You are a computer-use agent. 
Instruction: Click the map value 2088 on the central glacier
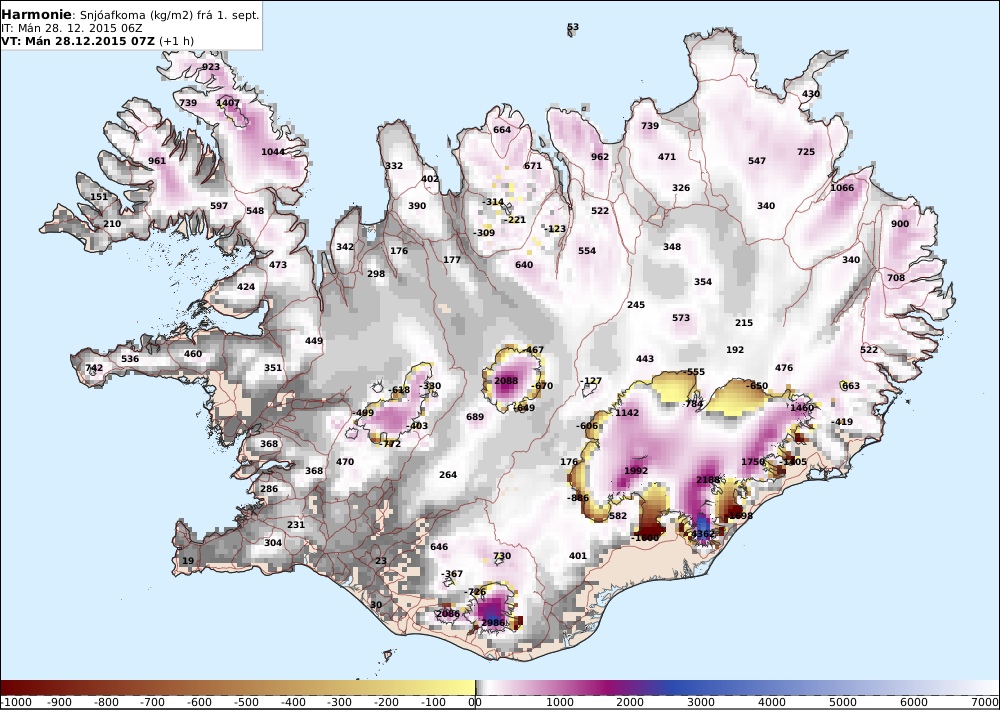[x=506, y=381]
